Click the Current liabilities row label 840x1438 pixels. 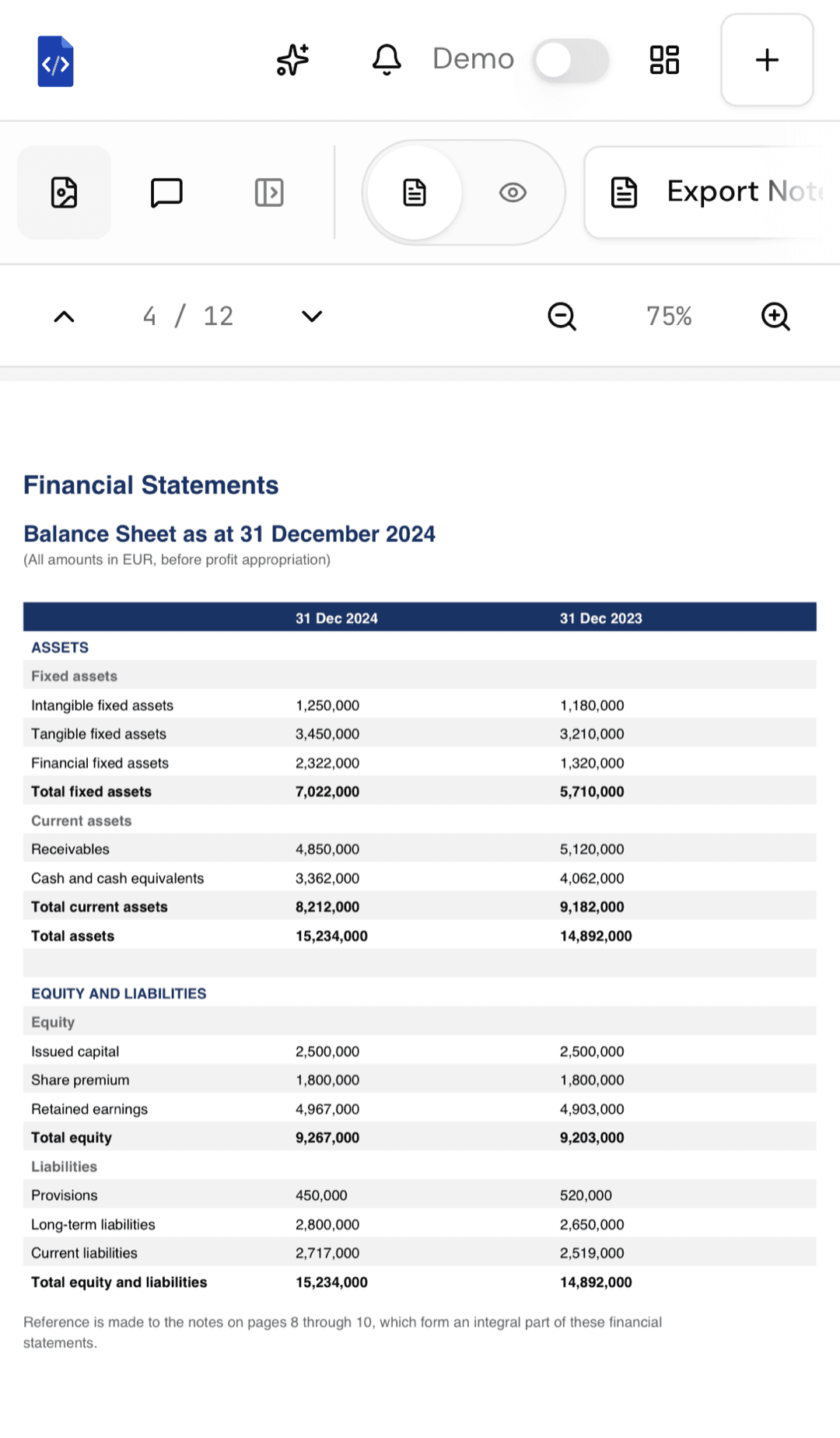pos(84,1253)
